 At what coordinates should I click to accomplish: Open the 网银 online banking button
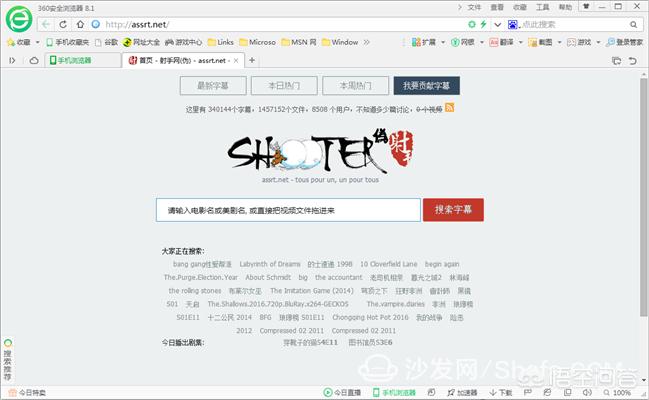463,42
